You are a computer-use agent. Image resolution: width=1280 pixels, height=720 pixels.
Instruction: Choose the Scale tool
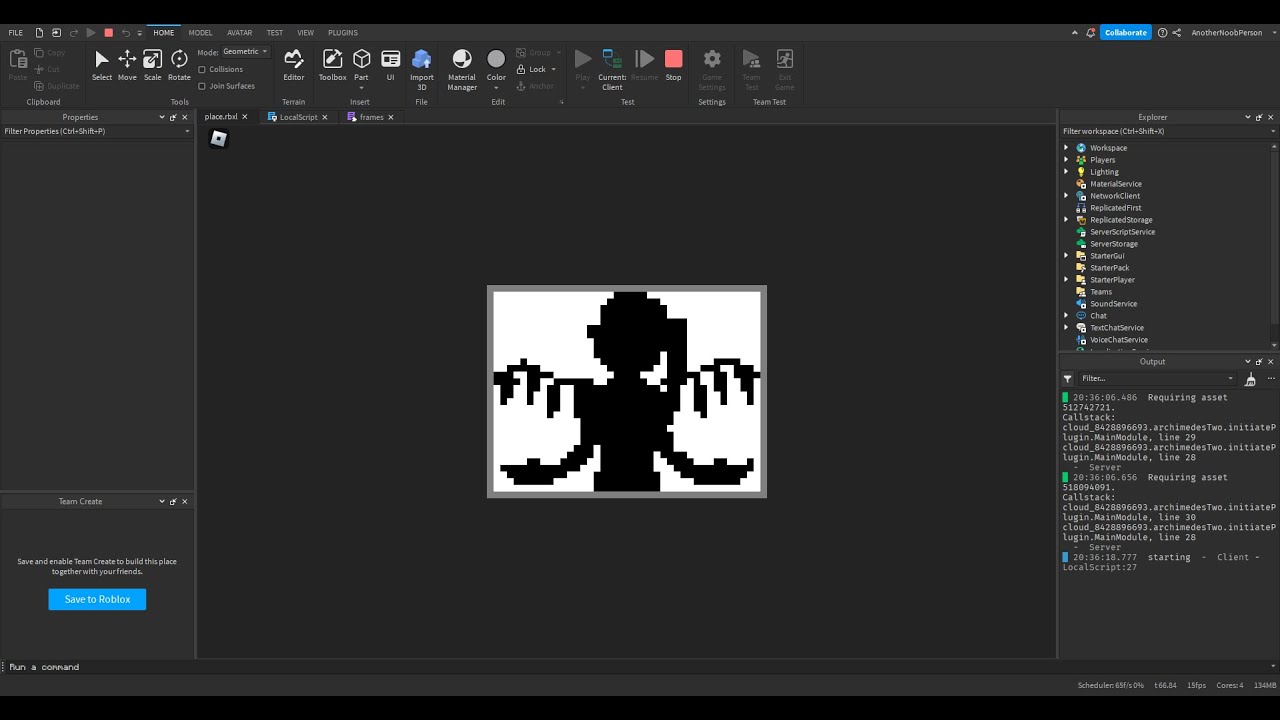point(152,65)
